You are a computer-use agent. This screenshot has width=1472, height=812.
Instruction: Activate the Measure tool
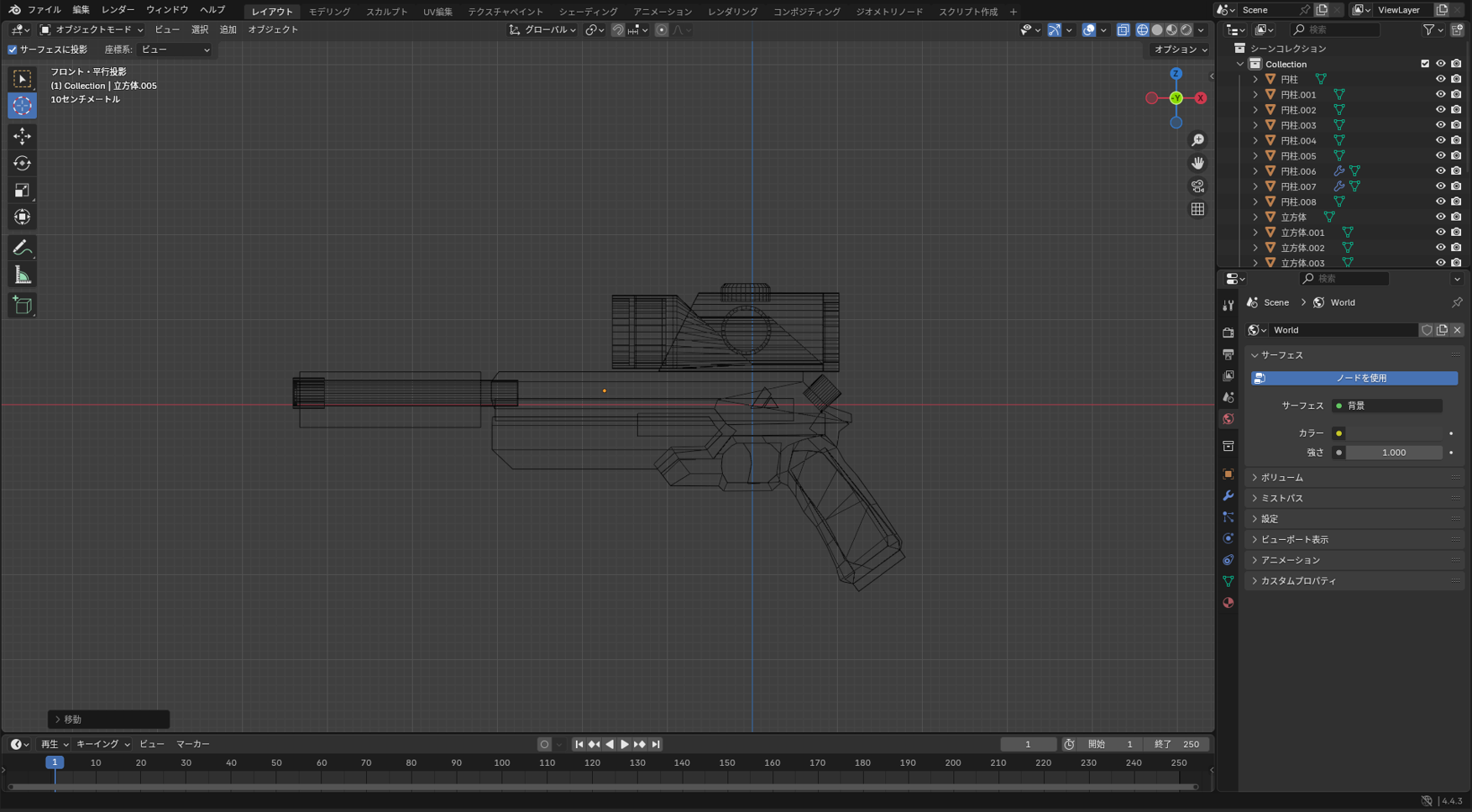pyautogui.click(x=22, y=274)
